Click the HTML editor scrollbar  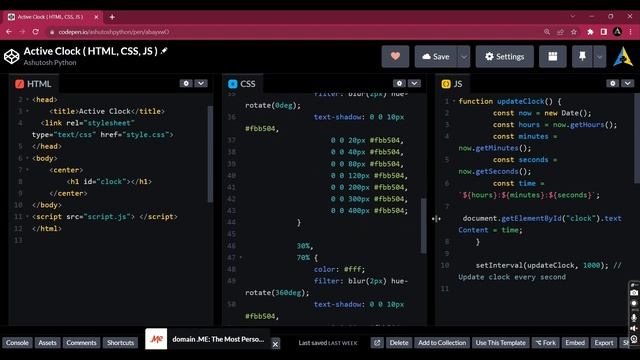tap(210, 154)
